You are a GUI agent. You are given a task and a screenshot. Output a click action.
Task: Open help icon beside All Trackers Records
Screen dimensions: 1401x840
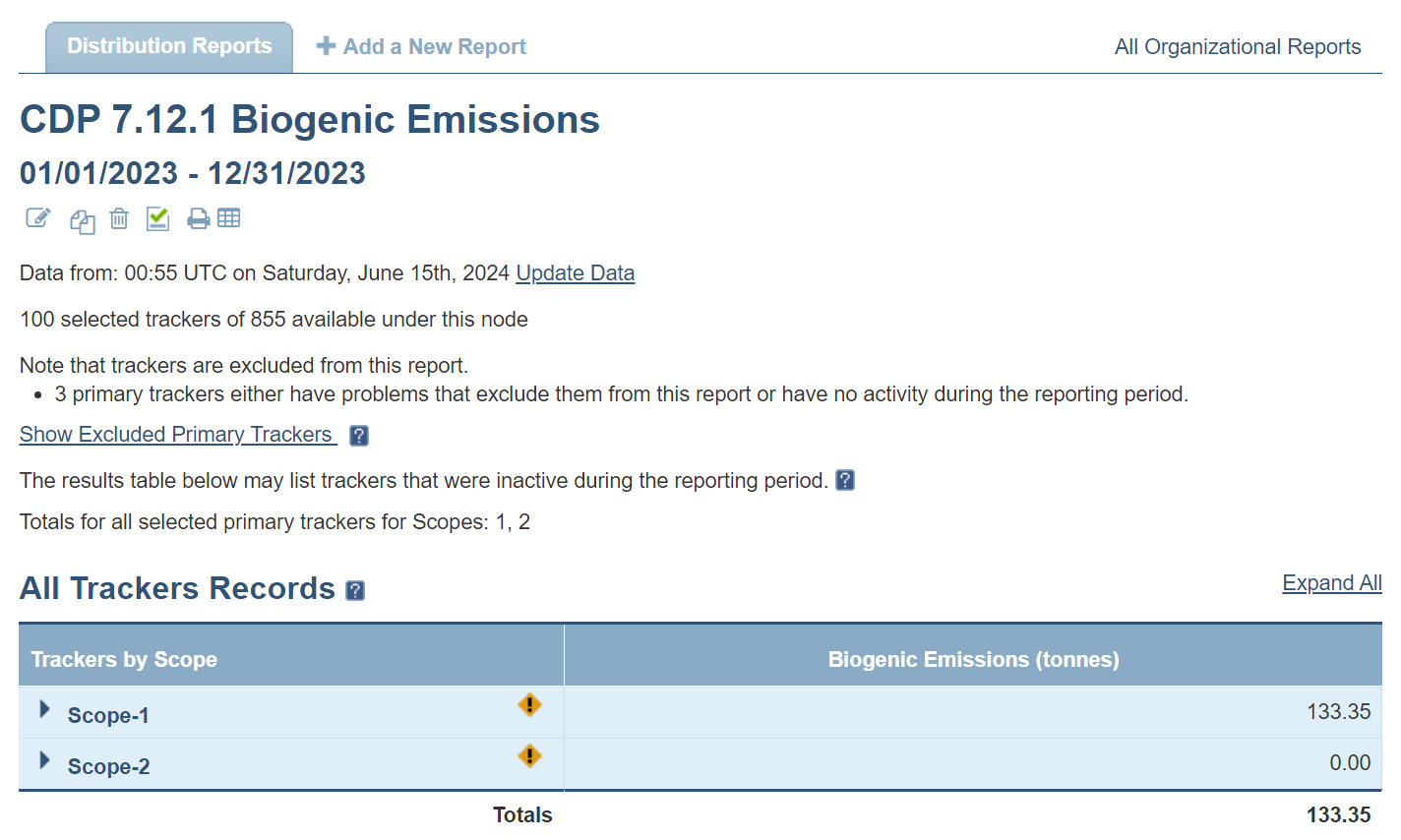[356, 590]
